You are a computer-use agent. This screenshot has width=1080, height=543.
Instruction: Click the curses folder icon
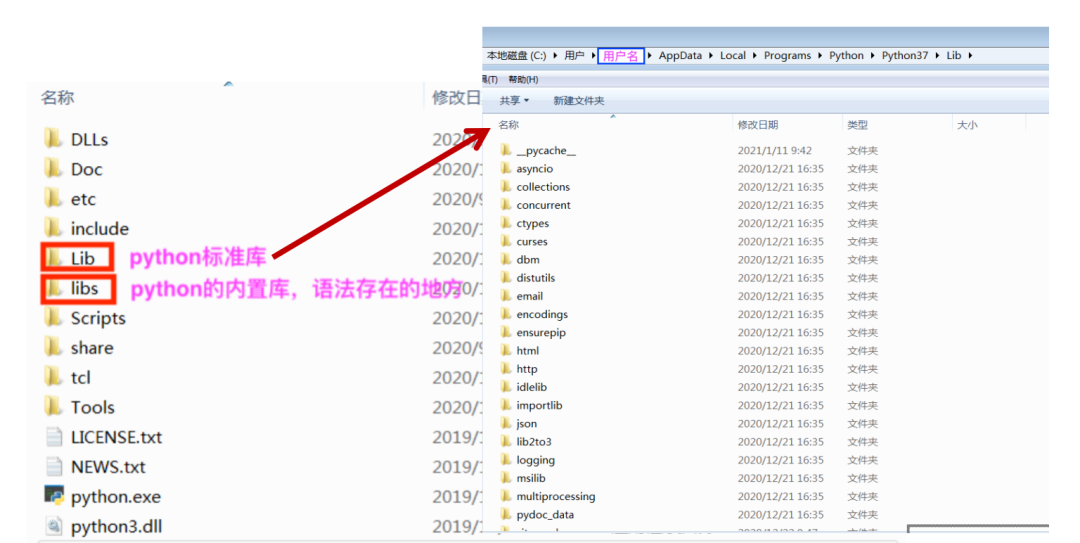coord(506,241)
